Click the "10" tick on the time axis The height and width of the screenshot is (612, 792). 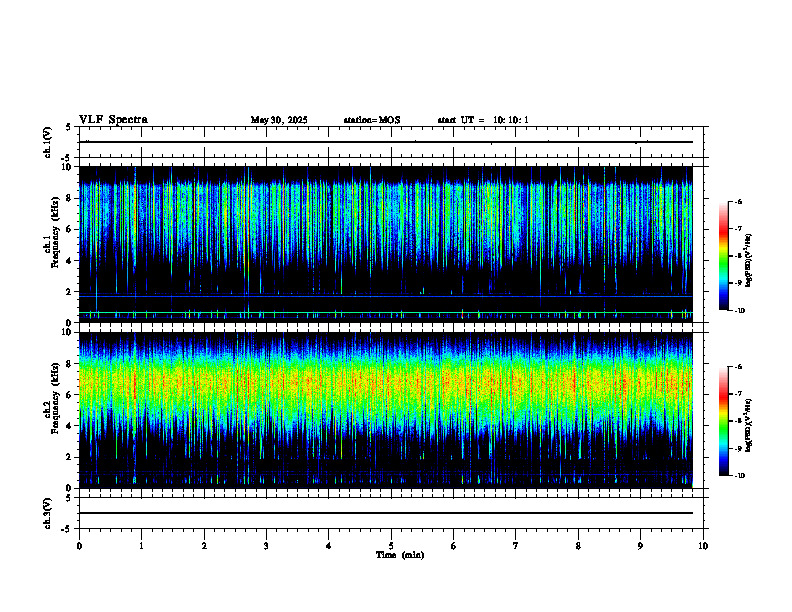click(703, 546)
